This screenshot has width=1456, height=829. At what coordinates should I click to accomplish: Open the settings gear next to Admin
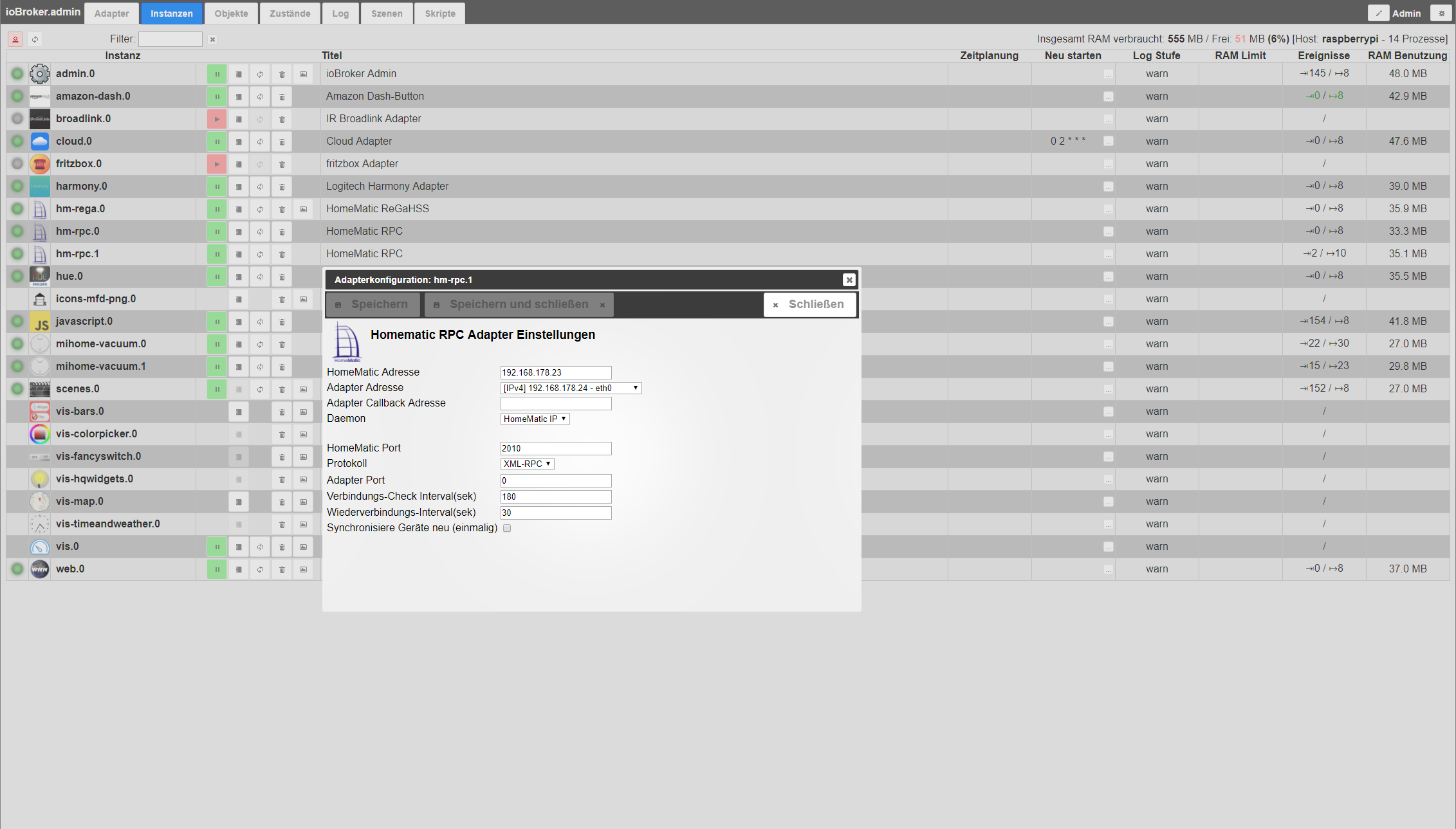[x=1441, y=13]
